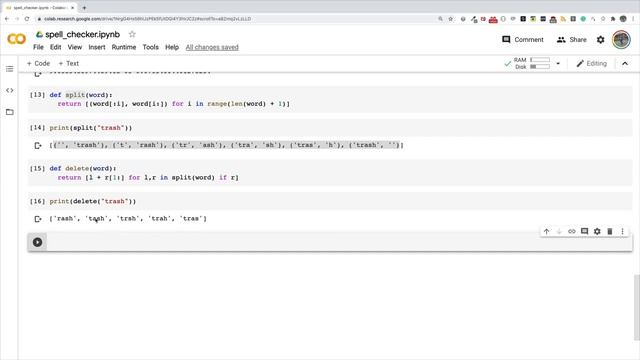The image size is (640, 360).
Task: Open the Help menu
Action: point(172,47)
